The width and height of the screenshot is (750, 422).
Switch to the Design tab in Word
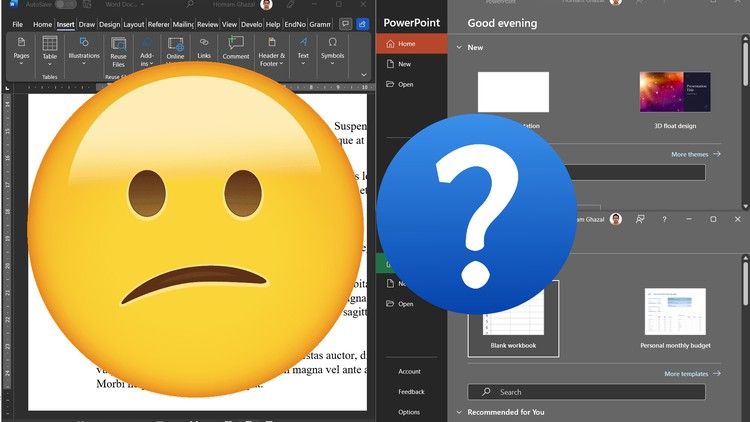[110, 24]
